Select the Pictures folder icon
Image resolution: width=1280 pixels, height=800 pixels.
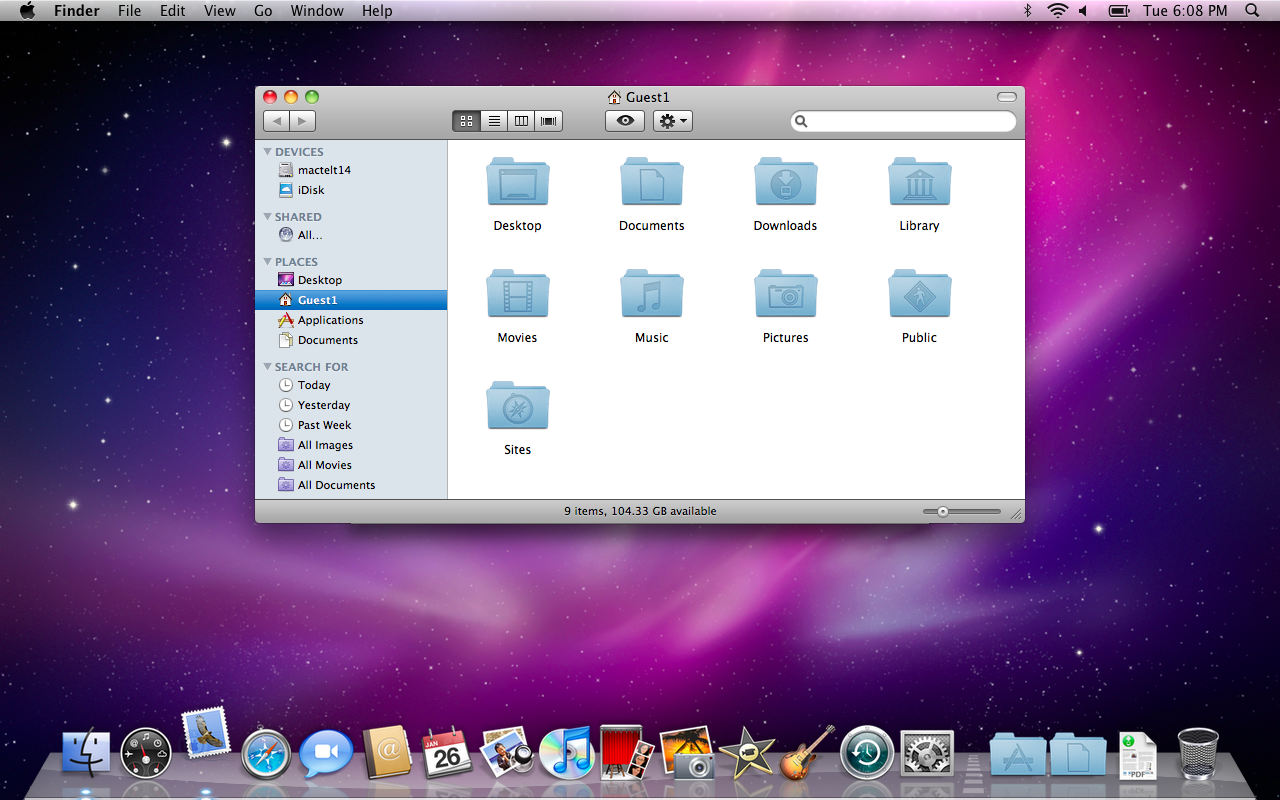coord(785,295)
